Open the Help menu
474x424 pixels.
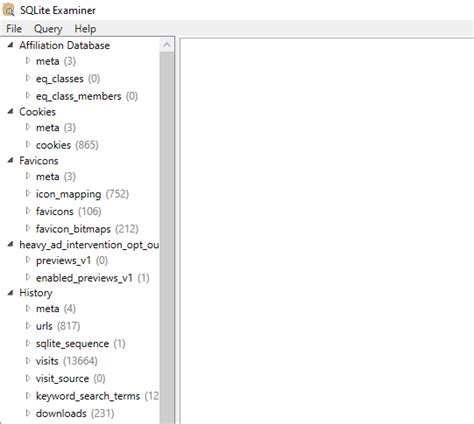[85, 29]
